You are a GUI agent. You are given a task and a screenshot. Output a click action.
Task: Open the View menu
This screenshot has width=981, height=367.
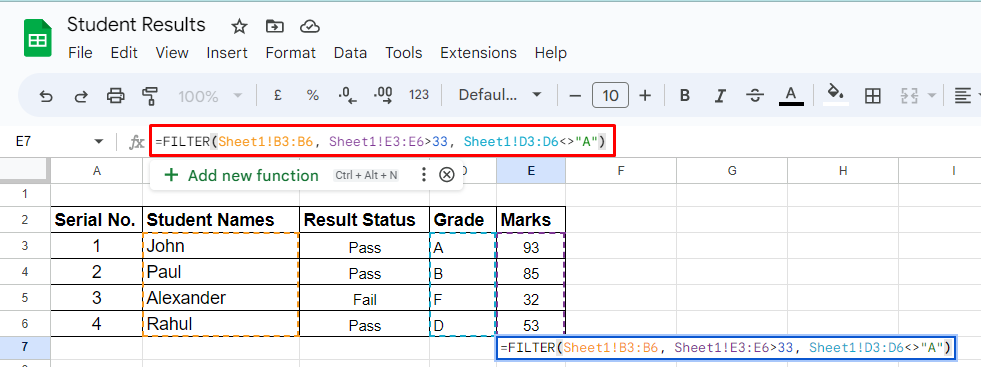point(172,53)
